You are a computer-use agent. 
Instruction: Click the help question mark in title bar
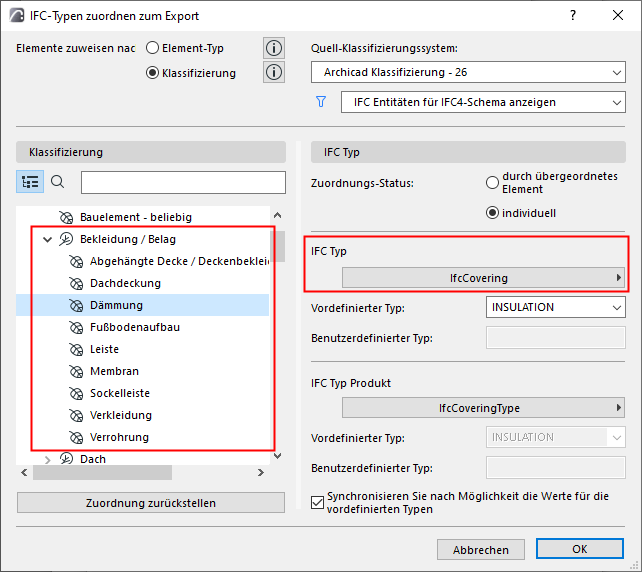point(573,16)
